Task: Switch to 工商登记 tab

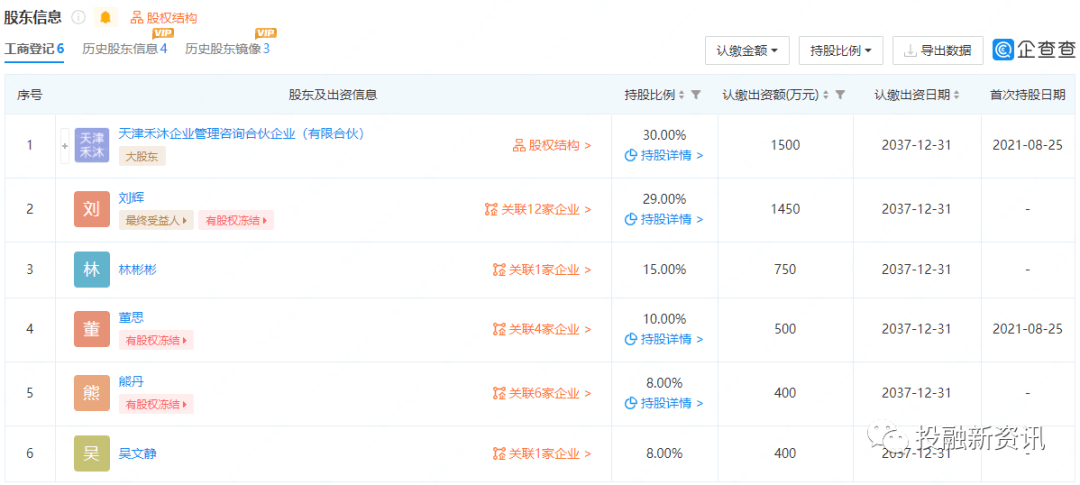Action: tap(34, 49)
